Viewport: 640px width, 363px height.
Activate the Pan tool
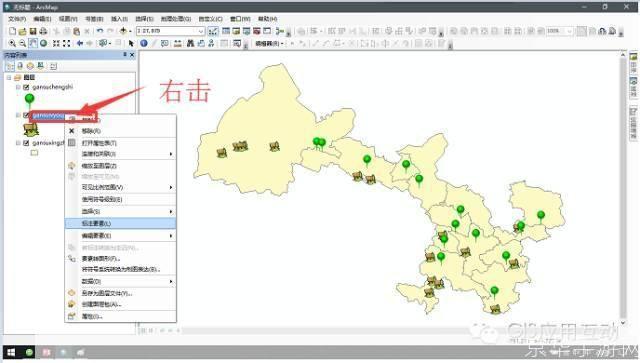tap(33, 43)
